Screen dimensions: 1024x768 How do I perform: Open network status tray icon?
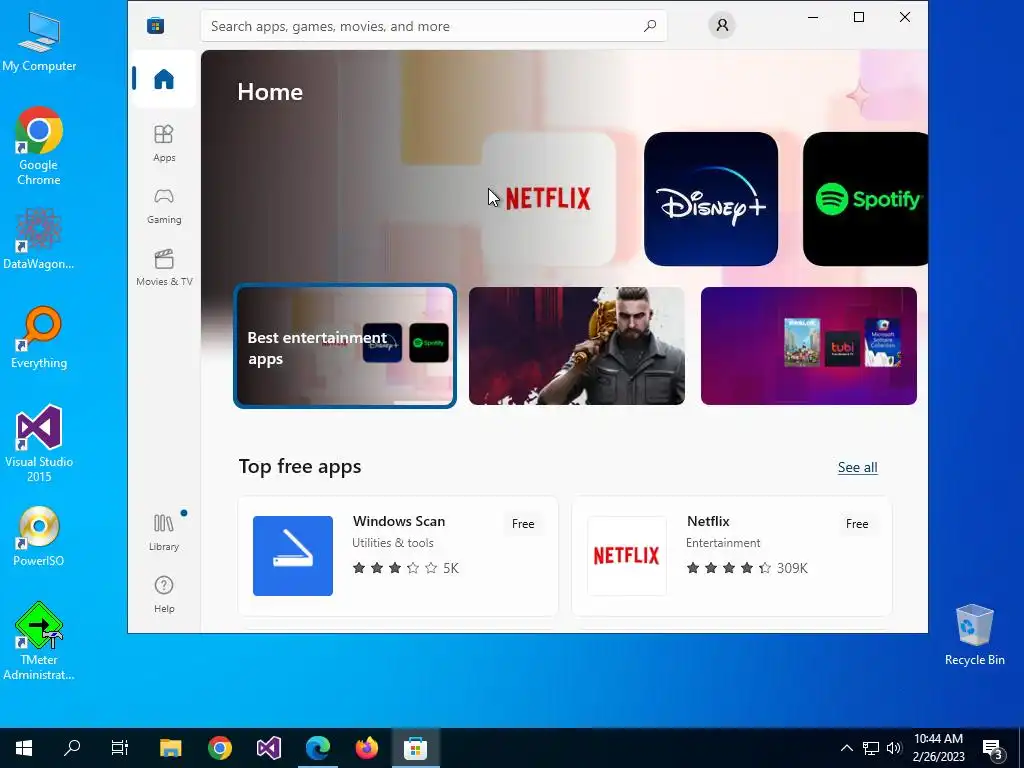click(871, 748)
